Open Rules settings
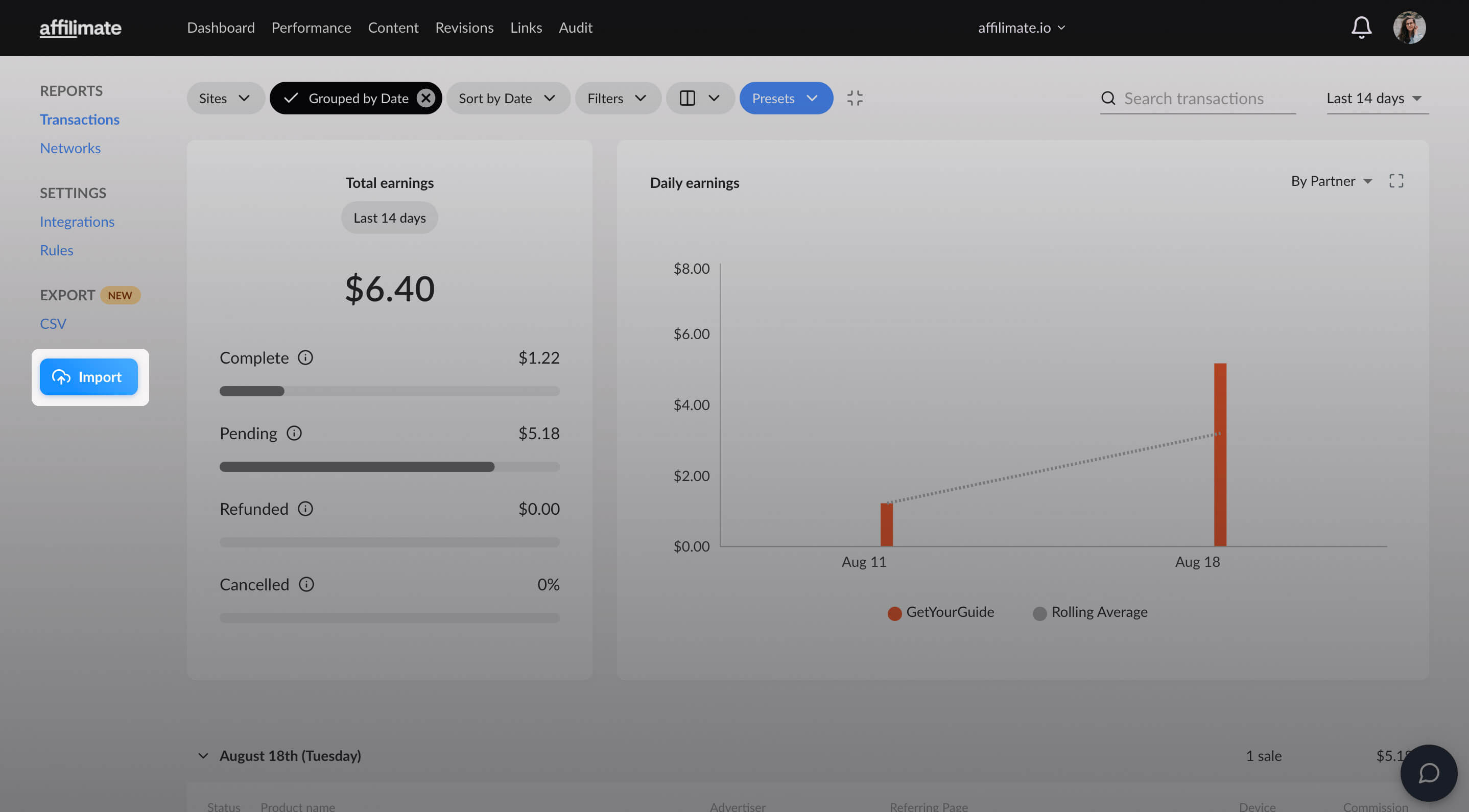This screenshot has height=812, width=1469. pos(57,250)
